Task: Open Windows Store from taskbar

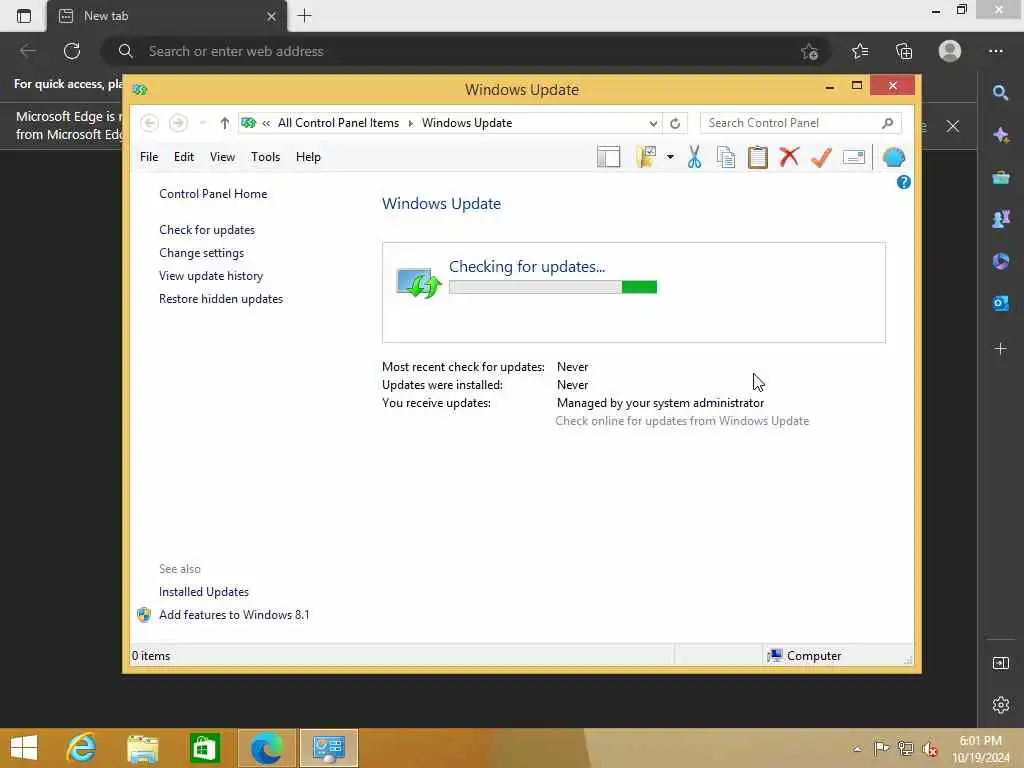Action: point(204,748)
